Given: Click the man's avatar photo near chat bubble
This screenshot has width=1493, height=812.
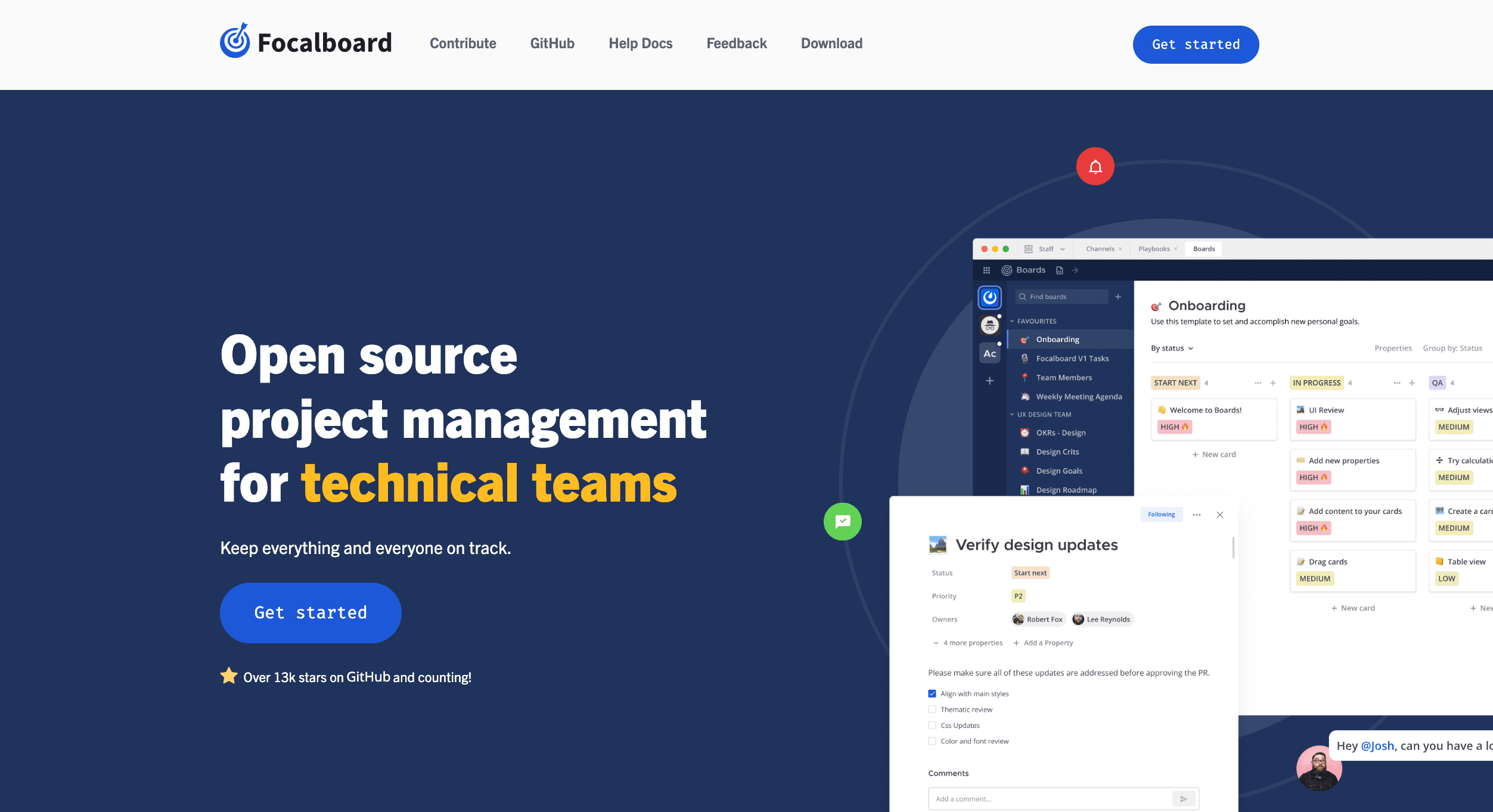Looking at the screenshot, I should pyautogui.click(x=1318, y=769).
